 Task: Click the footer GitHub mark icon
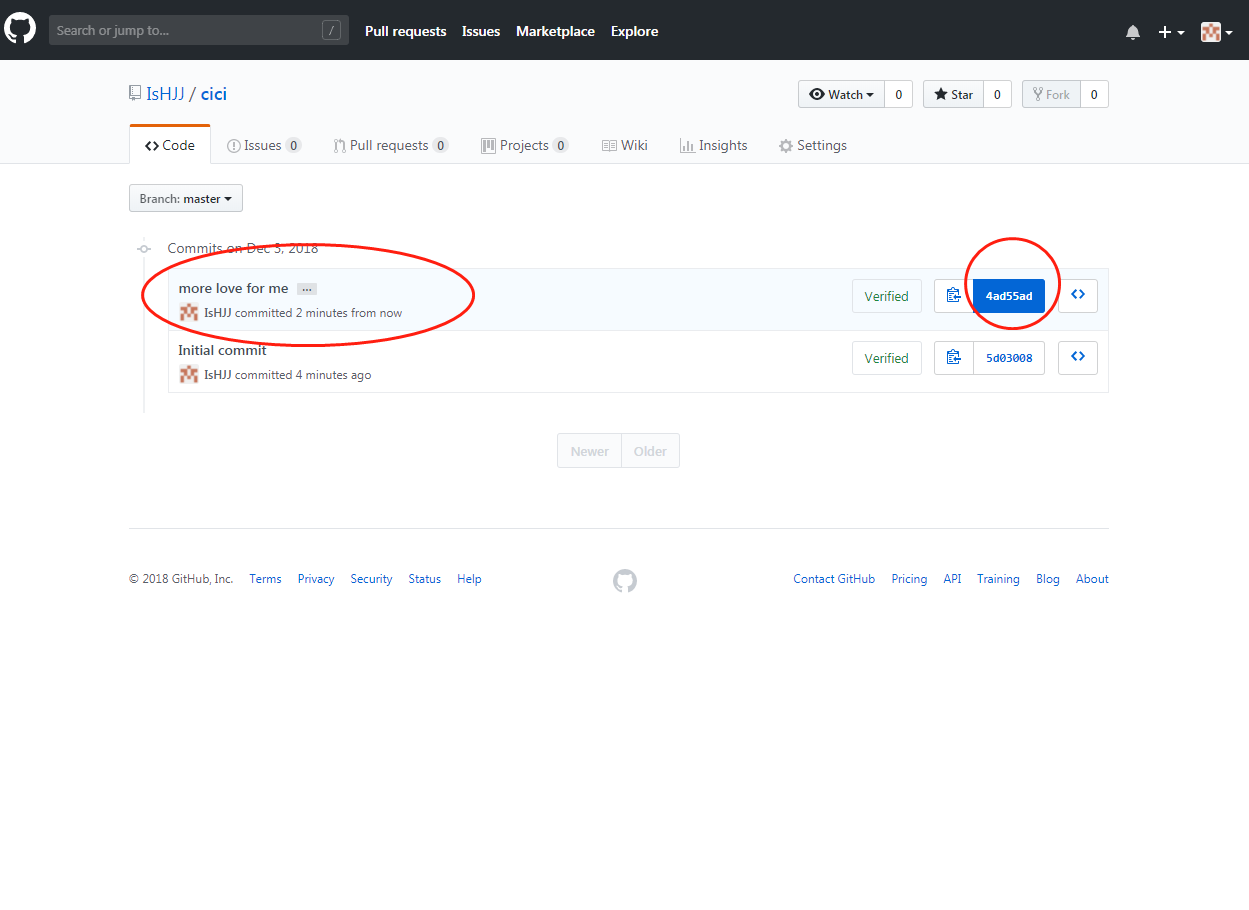click(x=625, y=581)
